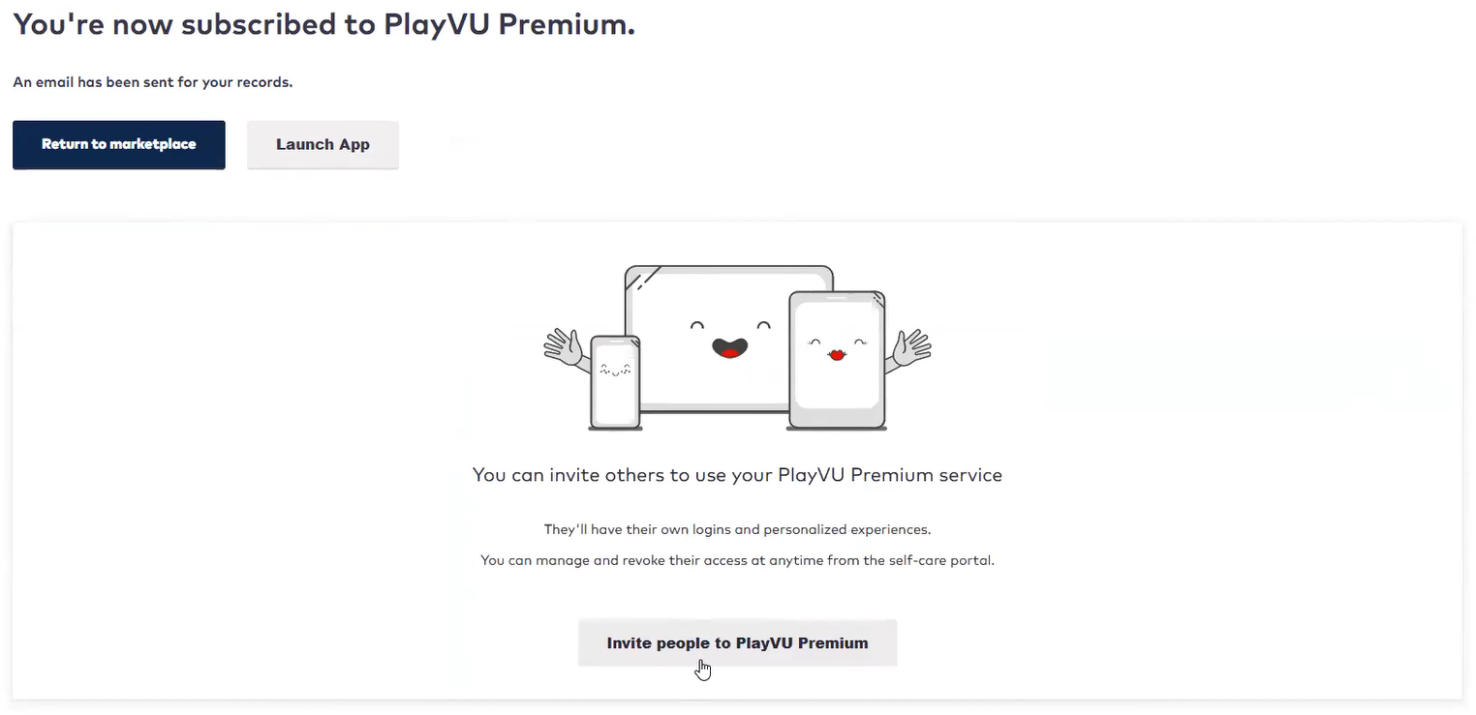This screenshot has width=1476, height=715.
Task: Select the subscription confirmation heading
Action: 324,25
